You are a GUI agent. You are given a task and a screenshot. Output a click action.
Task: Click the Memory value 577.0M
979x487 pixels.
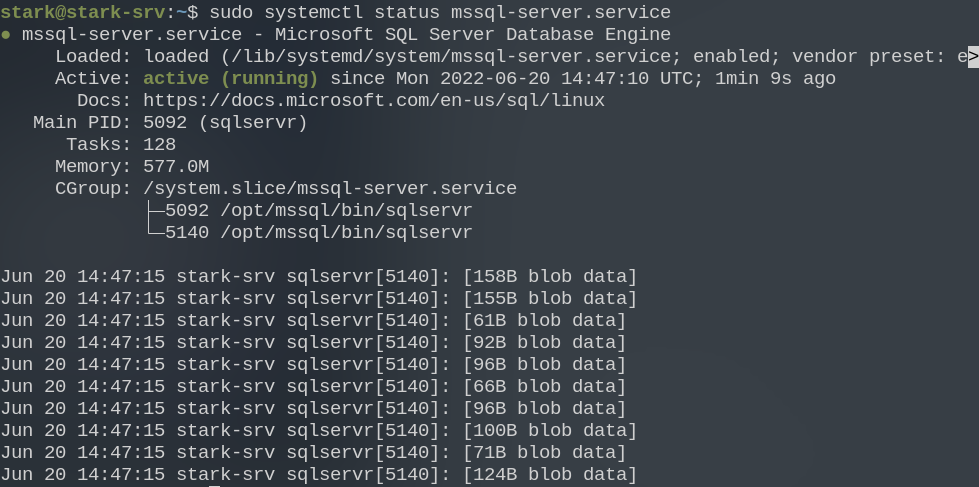(x=176, y=167)
